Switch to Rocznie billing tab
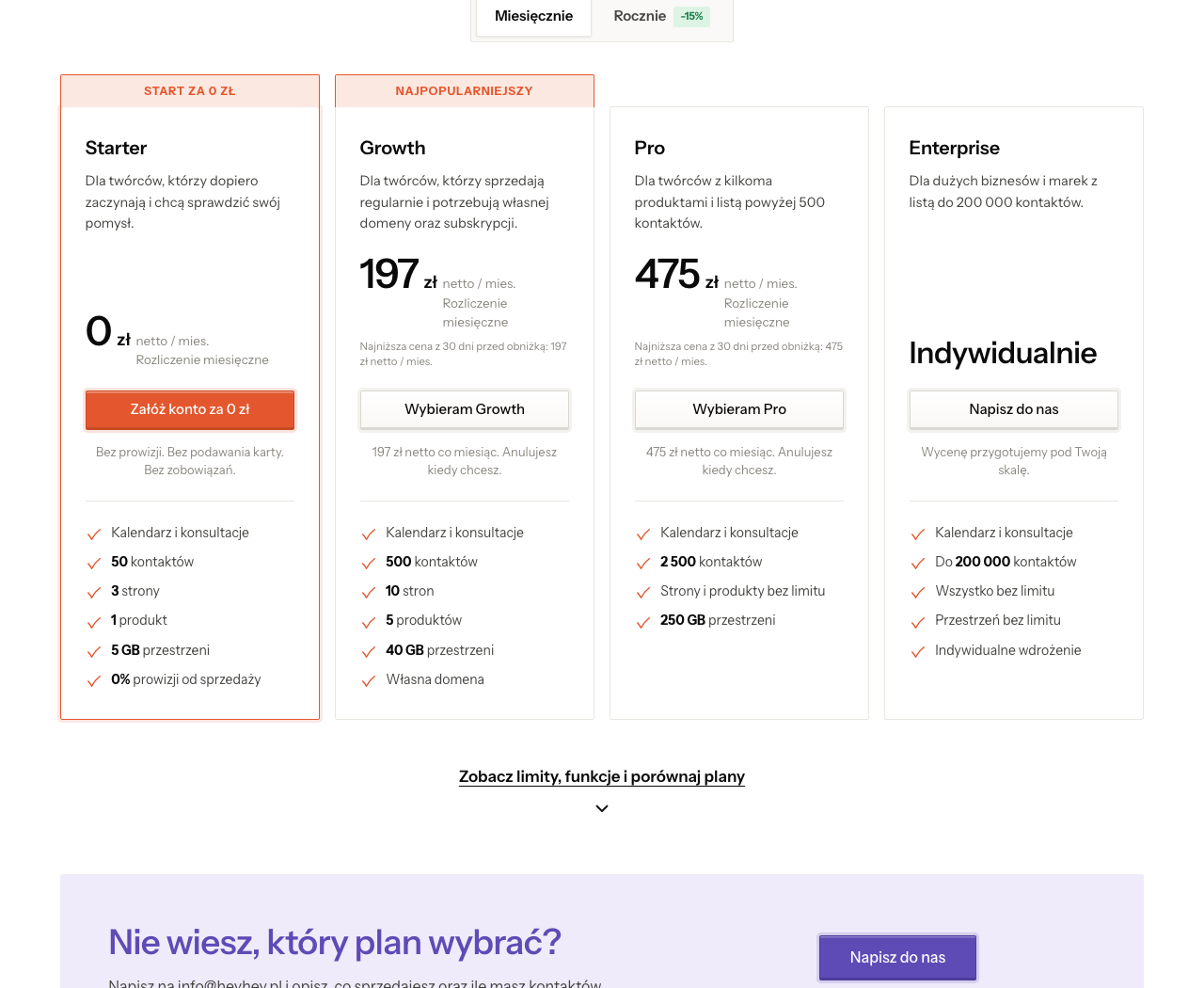This screenshot has height=988, width=1204. pos(661,16)
